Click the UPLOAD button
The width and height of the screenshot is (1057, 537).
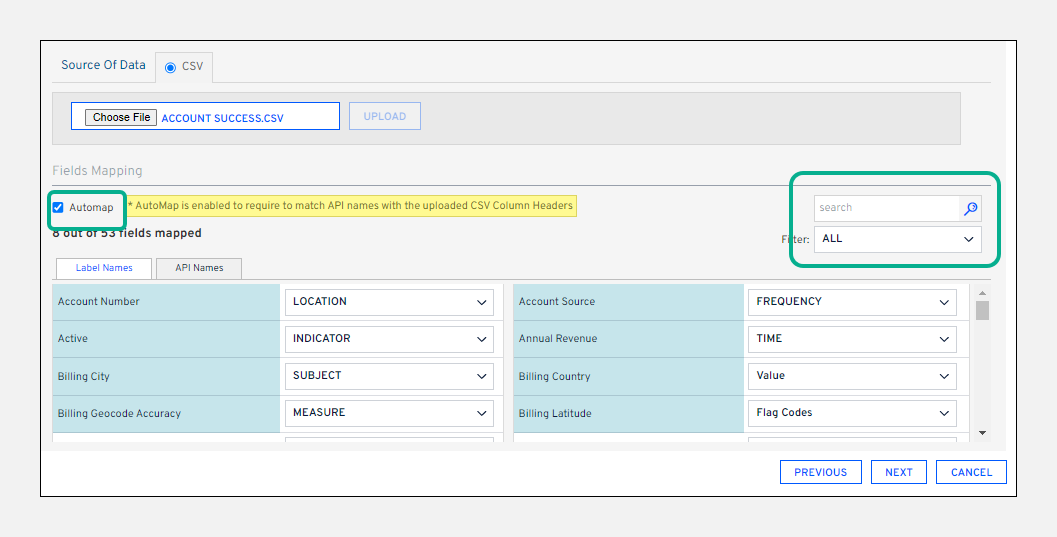(385, 117)
